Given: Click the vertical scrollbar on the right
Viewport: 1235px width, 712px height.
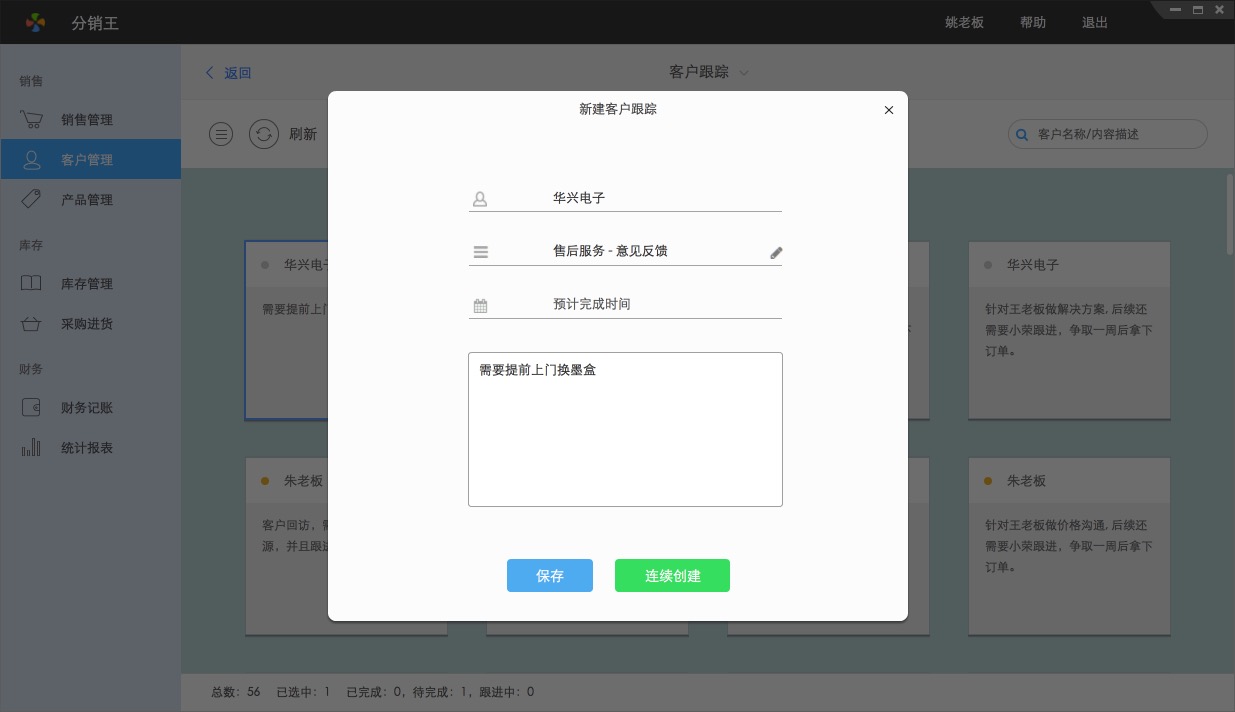Looking at the screenshot, I should coord(1229,215).
